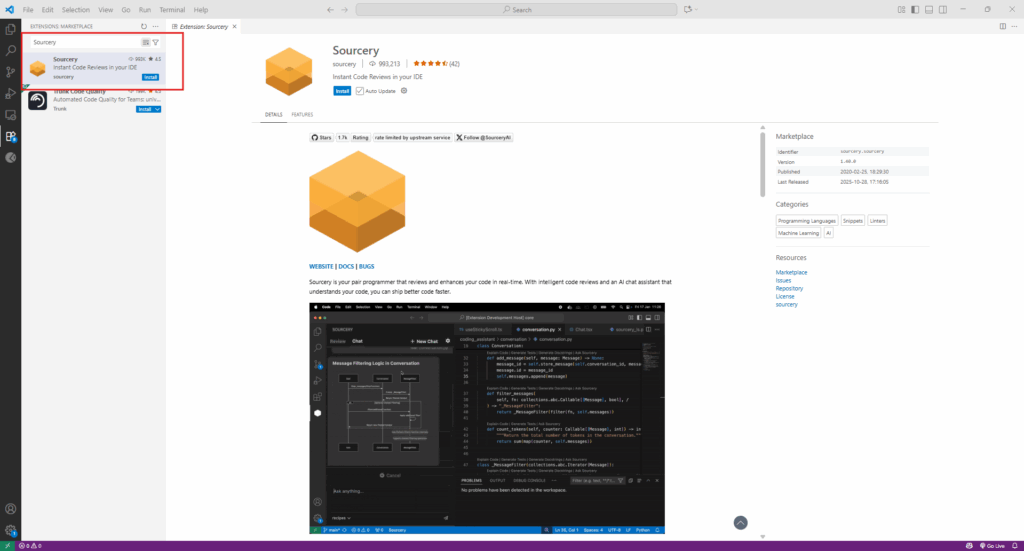Click the filter extensions funnel icon
The width and height of the screenshot is (1024, 551).
tap(155, 42)
